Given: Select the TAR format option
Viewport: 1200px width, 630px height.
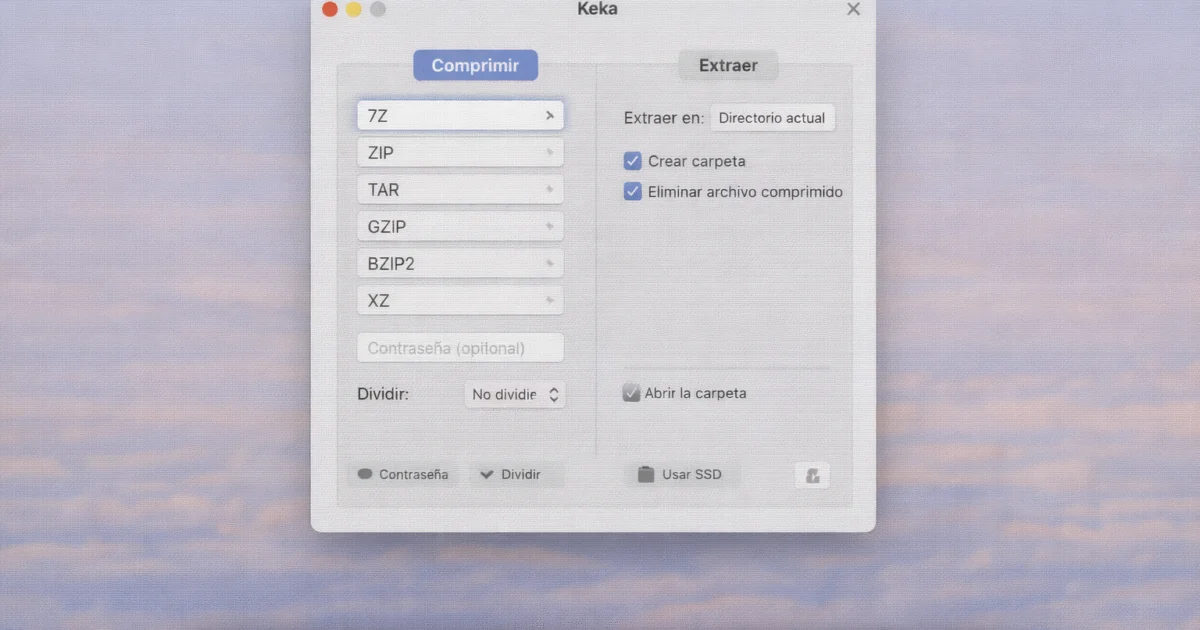Looking at the screenshot, I should click(460, 190).
